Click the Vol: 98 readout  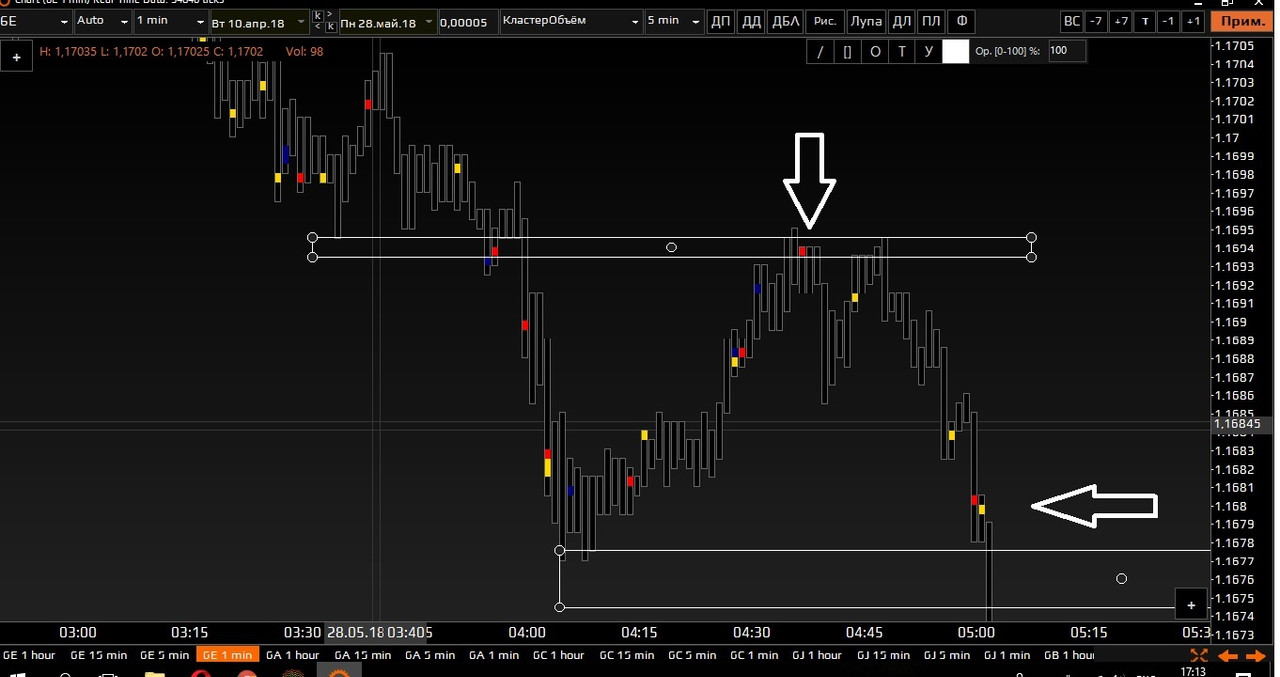304,51
